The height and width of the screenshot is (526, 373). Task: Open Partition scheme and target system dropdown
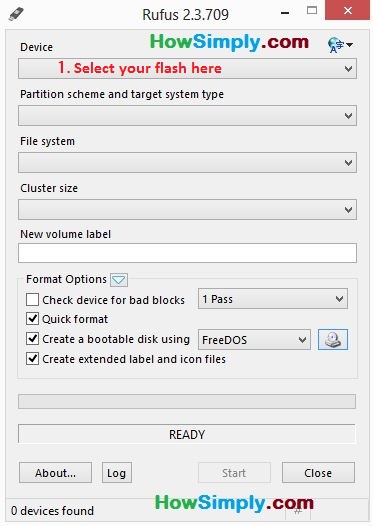point(187,116)
